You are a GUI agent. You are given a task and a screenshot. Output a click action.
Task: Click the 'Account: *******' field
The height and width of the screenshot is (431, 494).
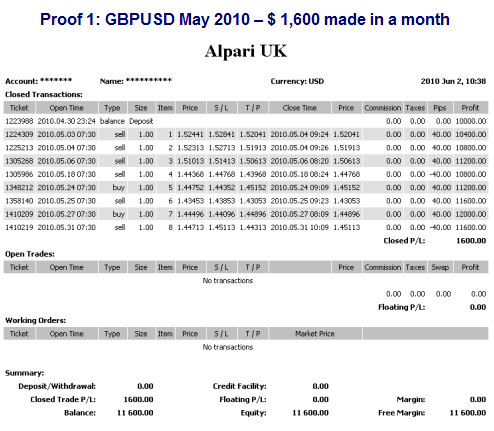[x=38, y=81]
